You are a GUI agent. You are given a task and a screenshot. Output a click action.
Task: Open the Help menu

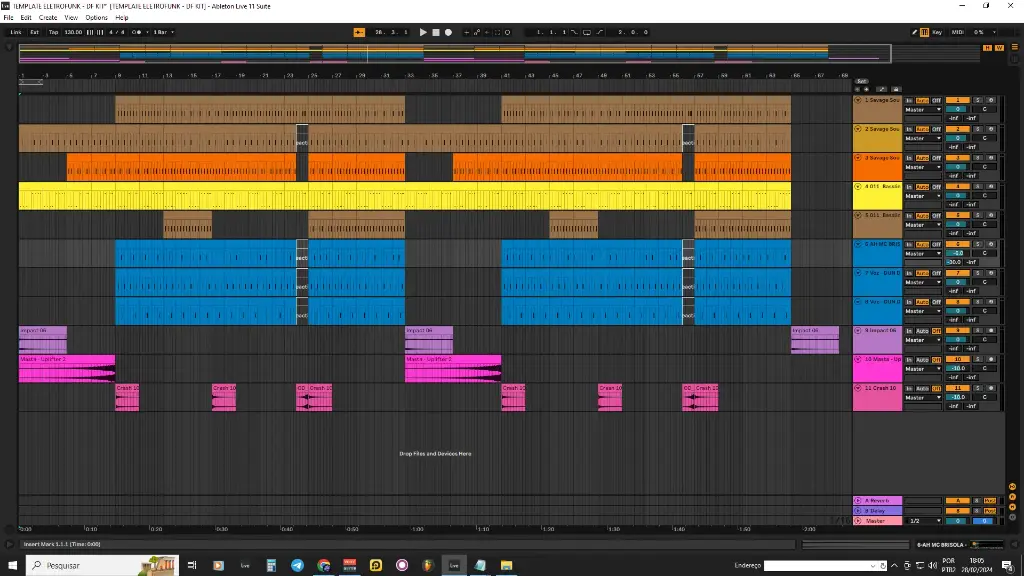click(122, 18)
